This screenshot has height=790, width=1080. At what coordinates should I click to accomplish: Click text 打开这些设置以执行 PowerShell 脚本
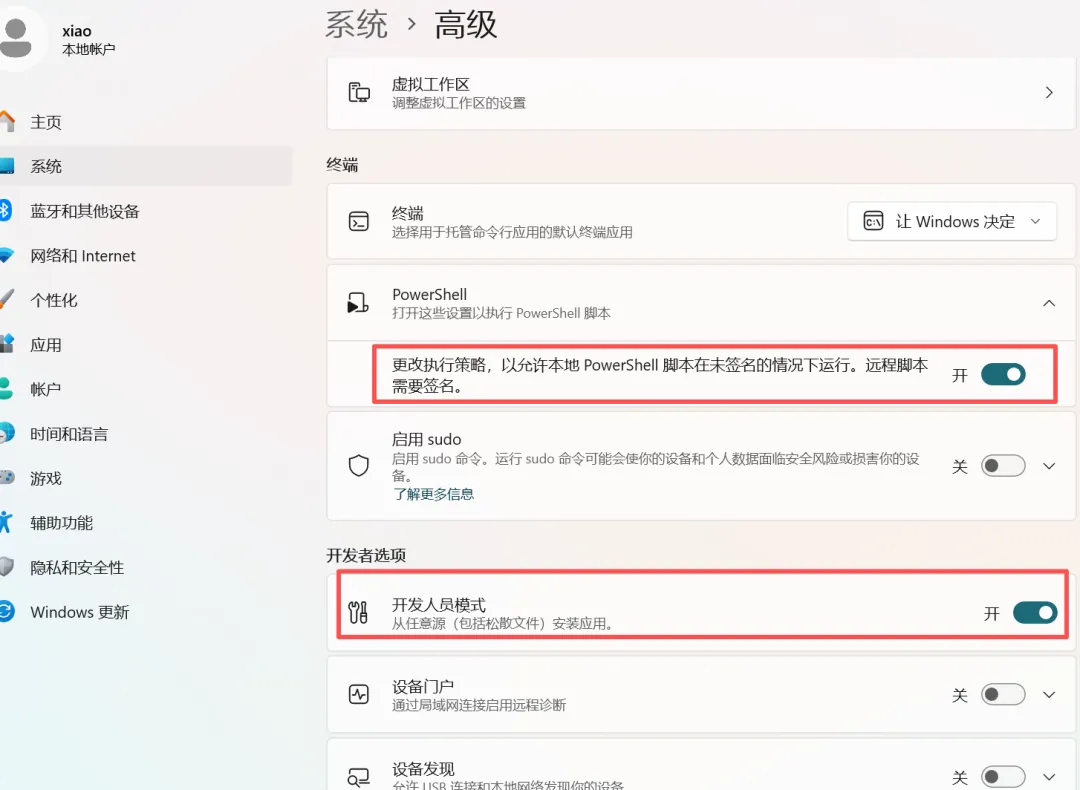501,313
